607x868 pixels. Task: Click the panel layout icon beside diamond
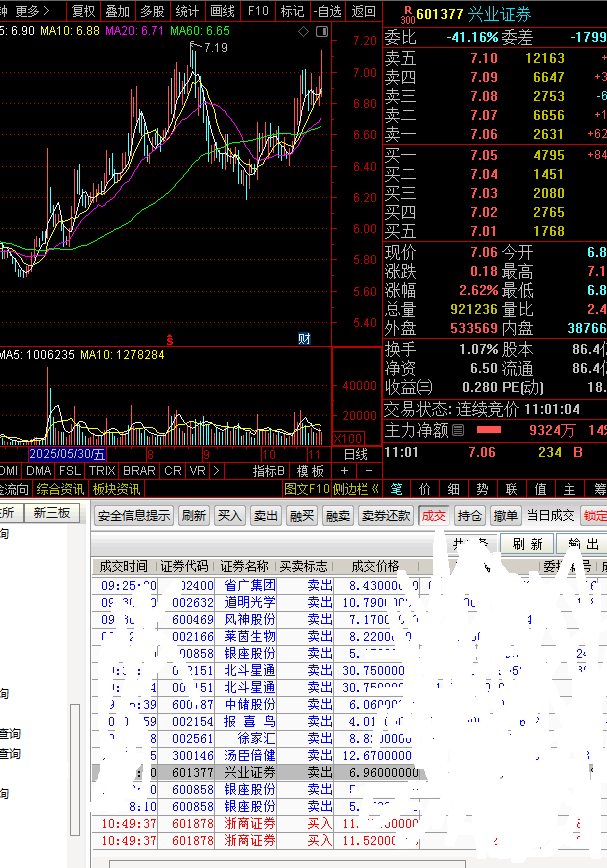coord(321,32)
